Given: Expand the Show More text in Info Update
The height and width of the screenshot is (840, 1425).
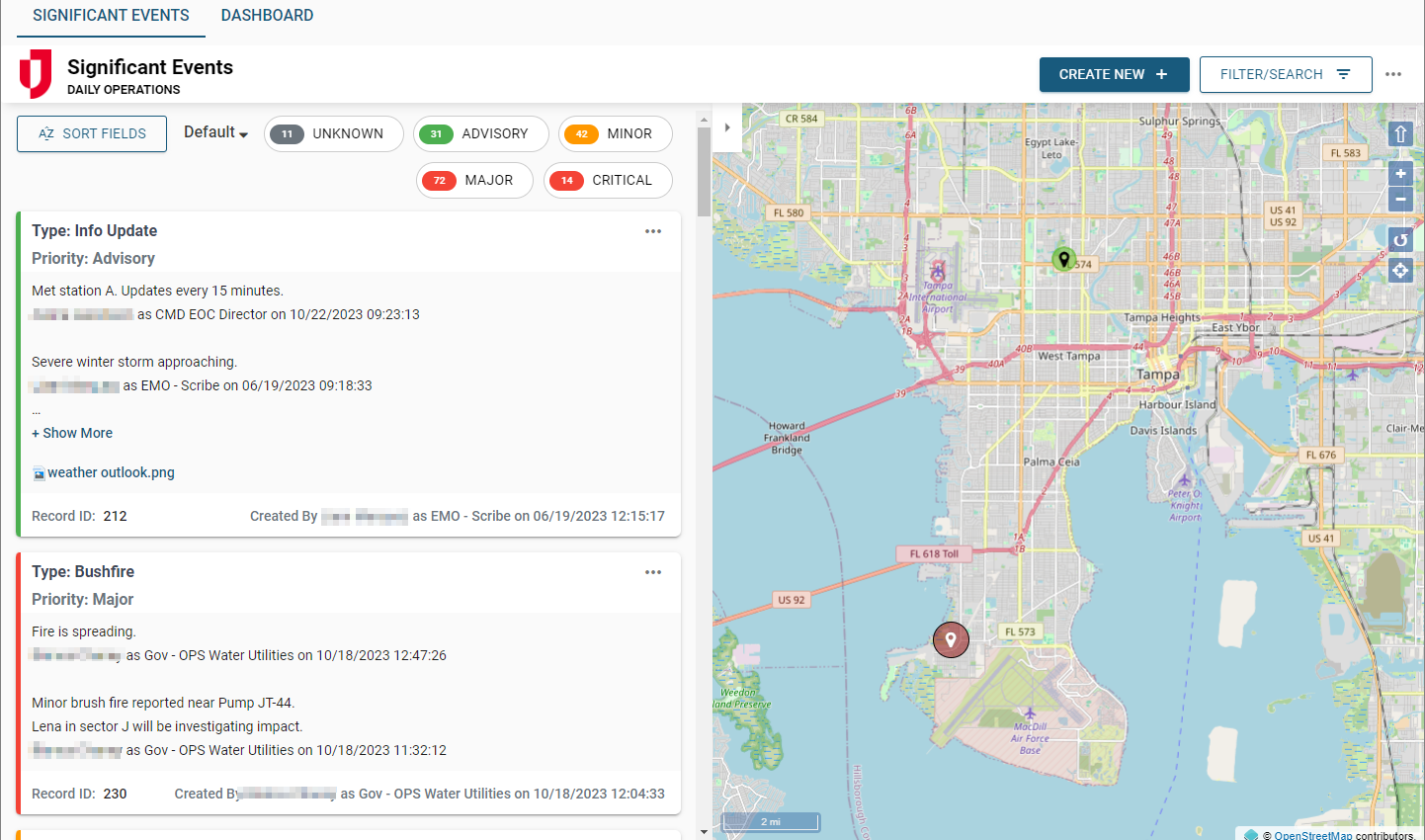Looking at the screenshot, I should (x=72, y=433).
